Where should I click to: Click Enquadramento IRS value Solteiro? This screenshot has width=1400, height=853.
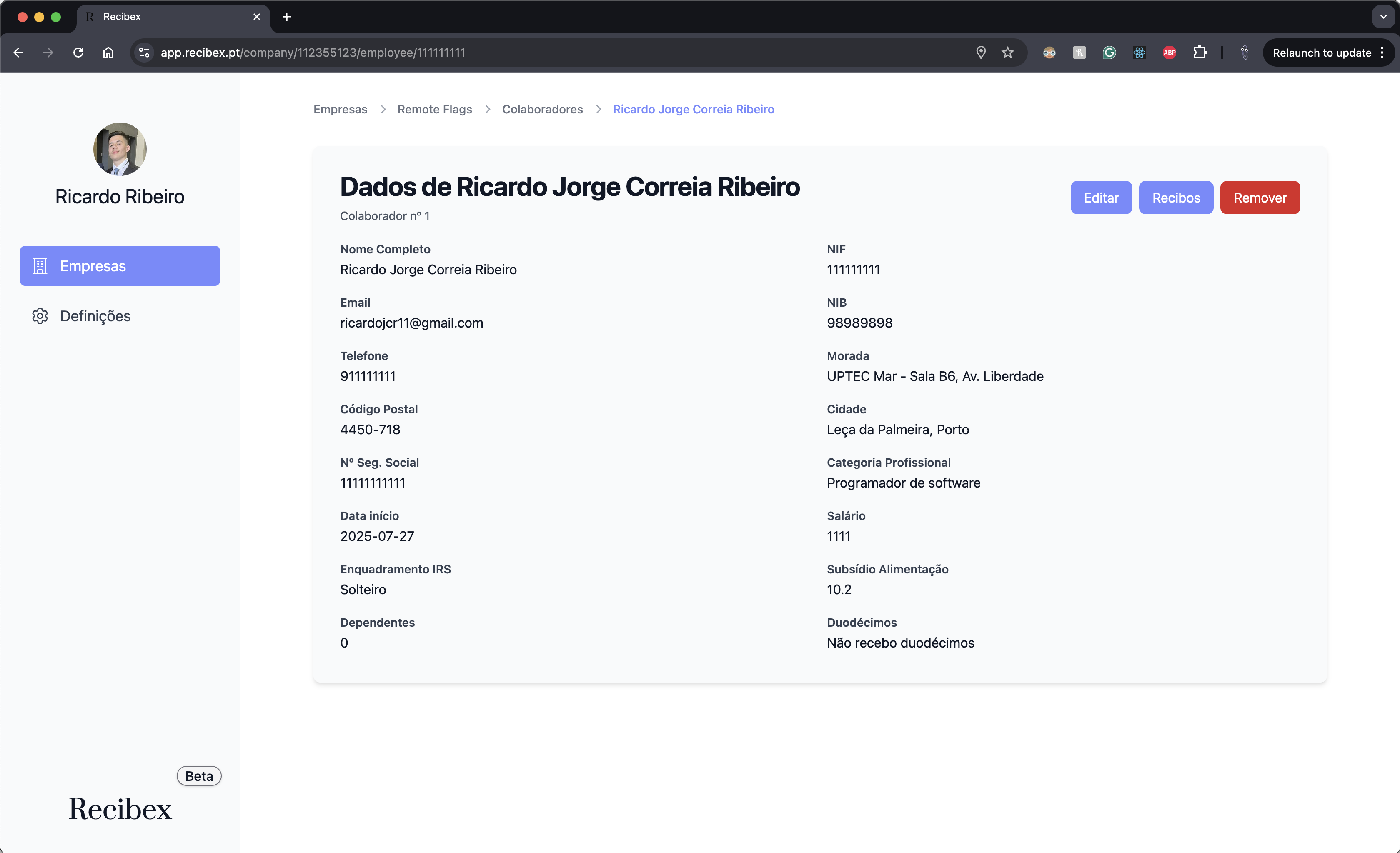tap(363, 590)
